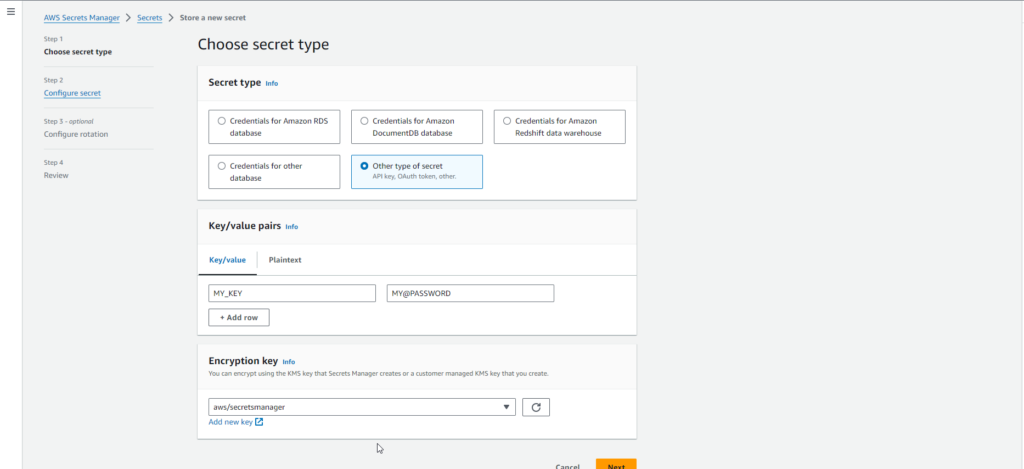Open the aws/secretsmanager encryption key dropdown
The image size is (1024, 469).
362,407
